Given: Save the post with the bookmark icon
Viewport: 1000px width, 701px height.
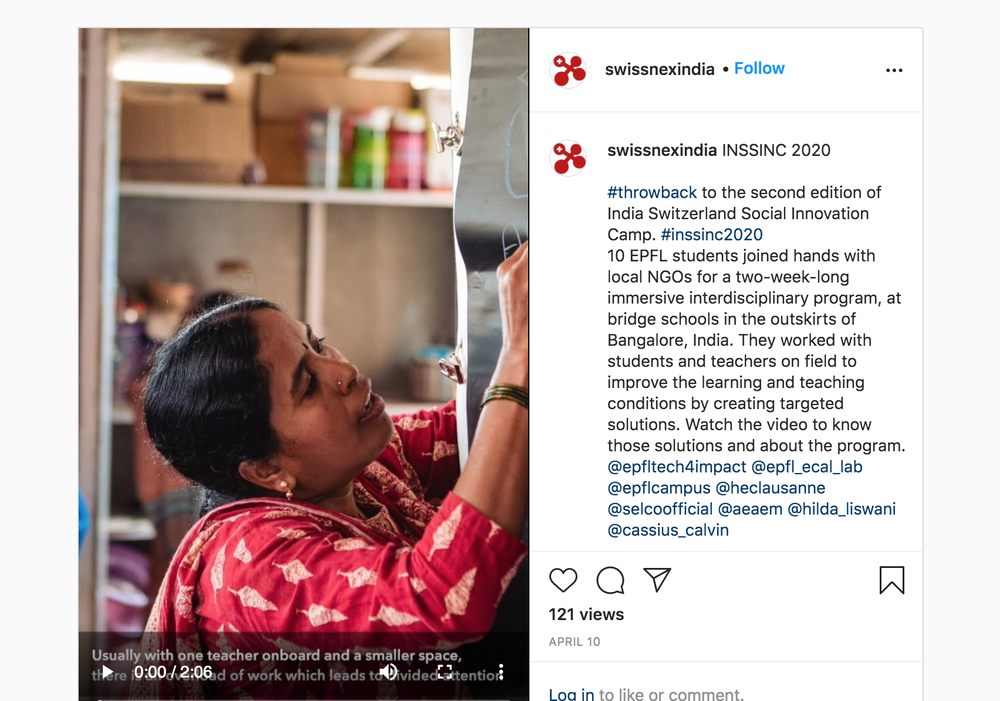Looking at the screenshot, I should coord(892,580).
